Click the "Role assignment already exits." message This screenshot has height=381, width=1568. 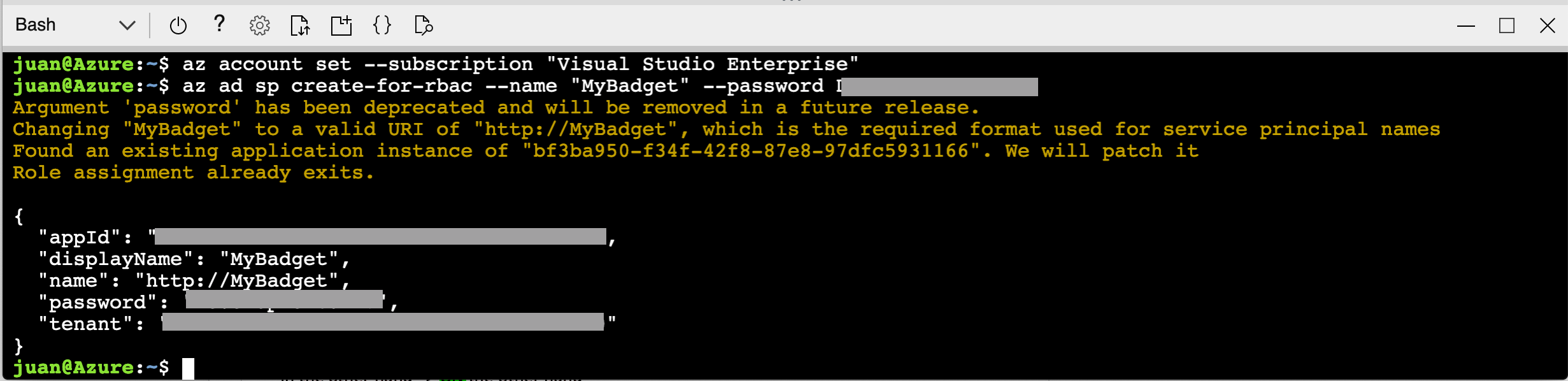[x=193, y=173]
